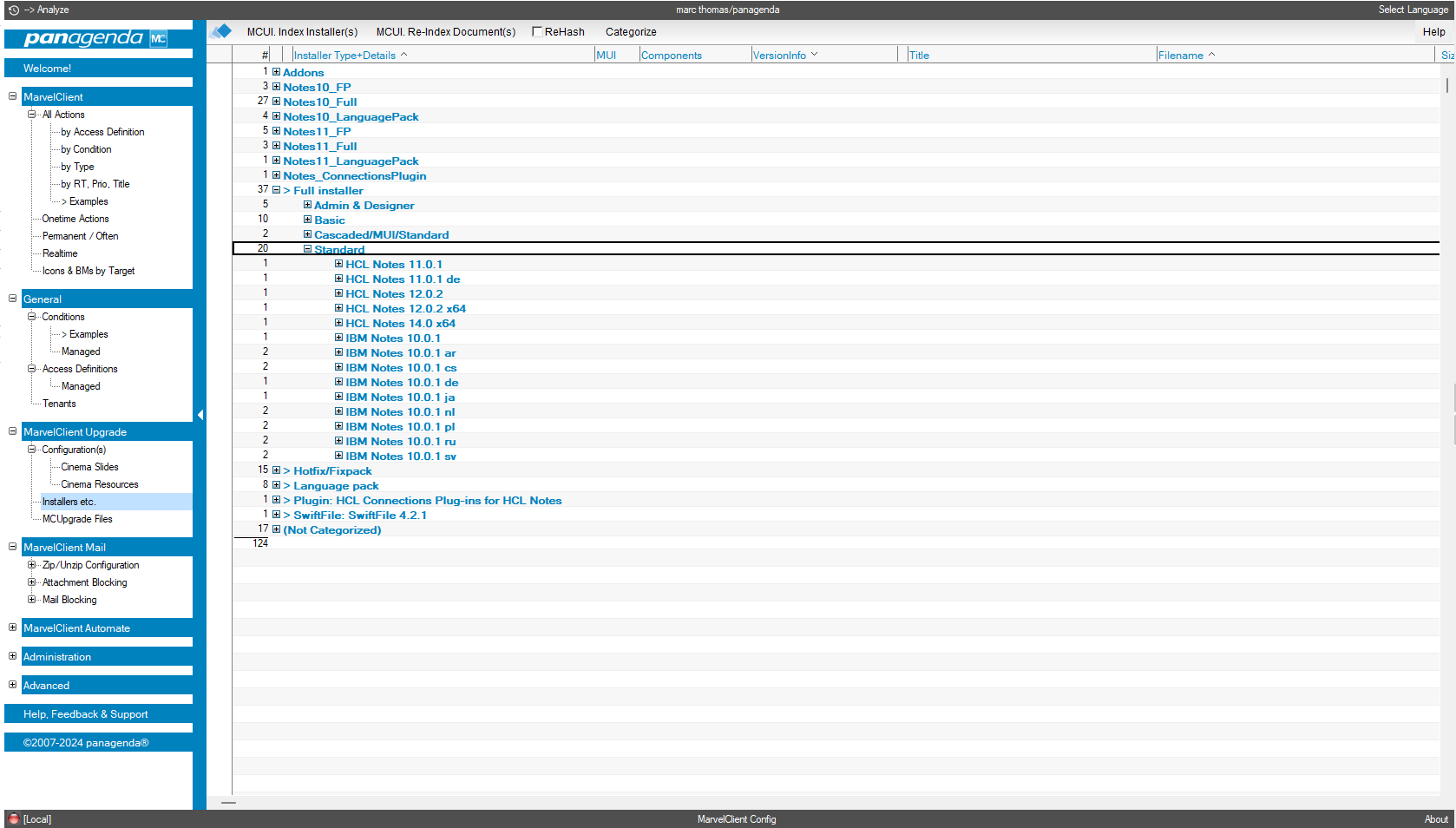Expand the MarvelClient Automate section
The width and height of the screenshot is (1456, 828).
click(12, 628)
